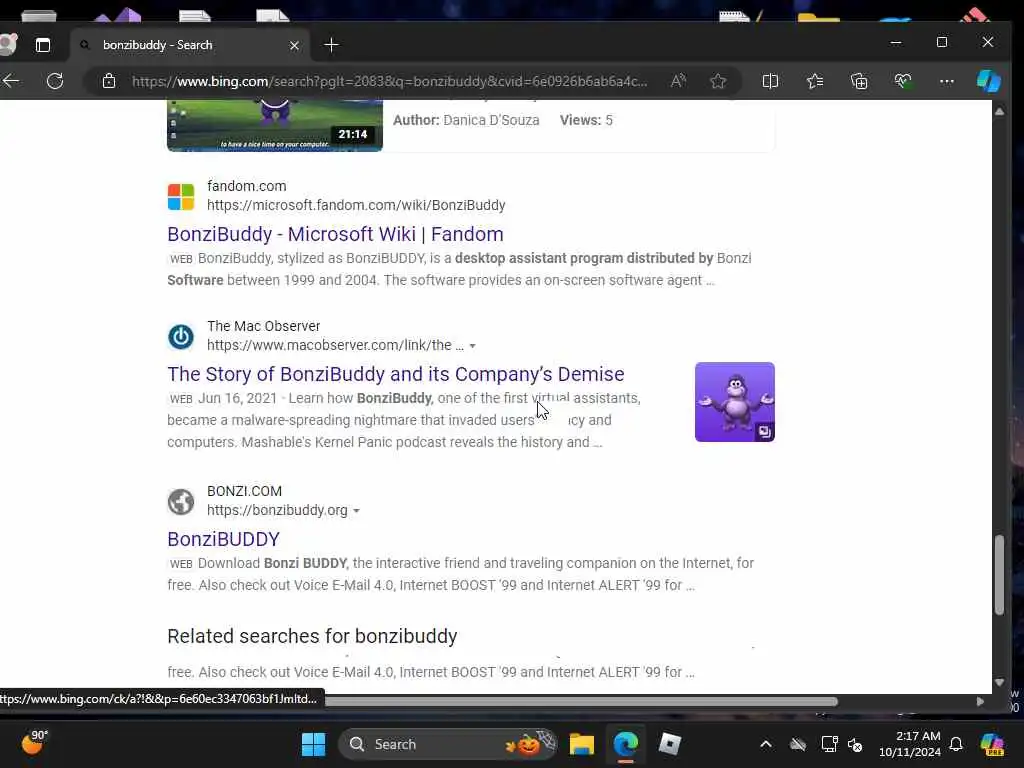Click the purple Bonzi gorilla thumbnail
The image size is (1024, 768).
735,402
